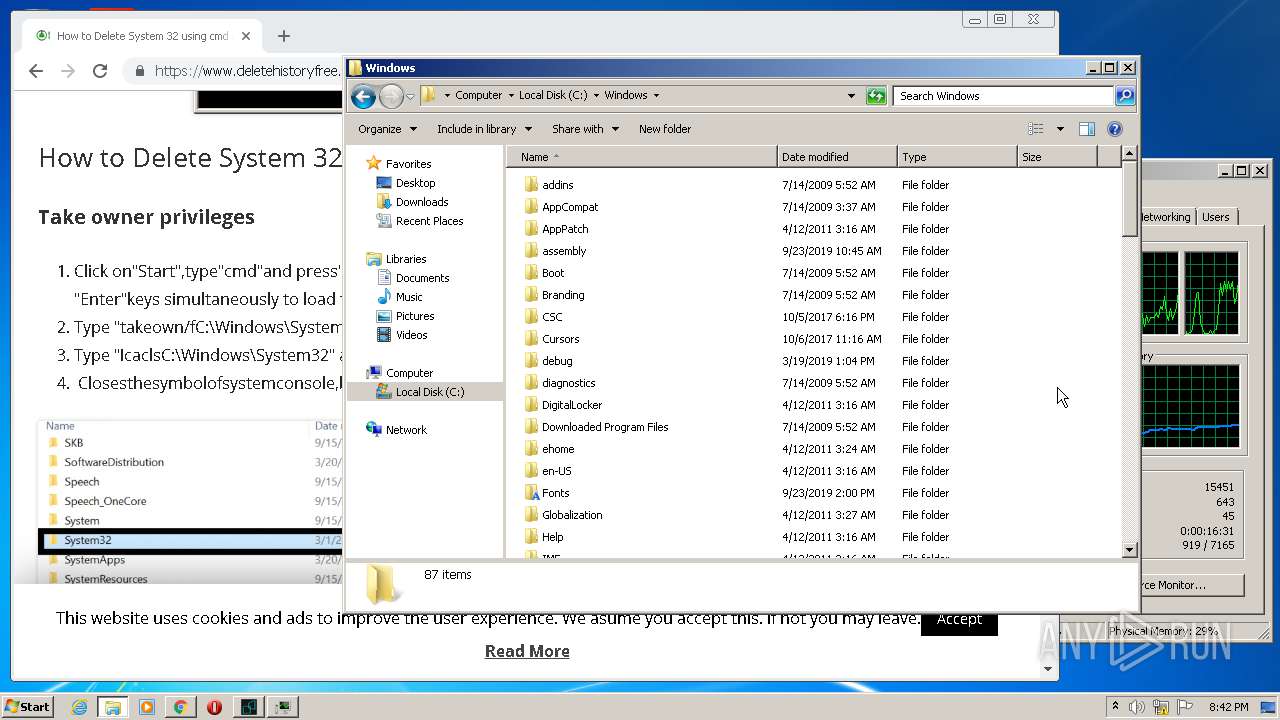Screen dimensions: 1280x720
Task: Select the Branding folder icon
Action: pos(531,295)
